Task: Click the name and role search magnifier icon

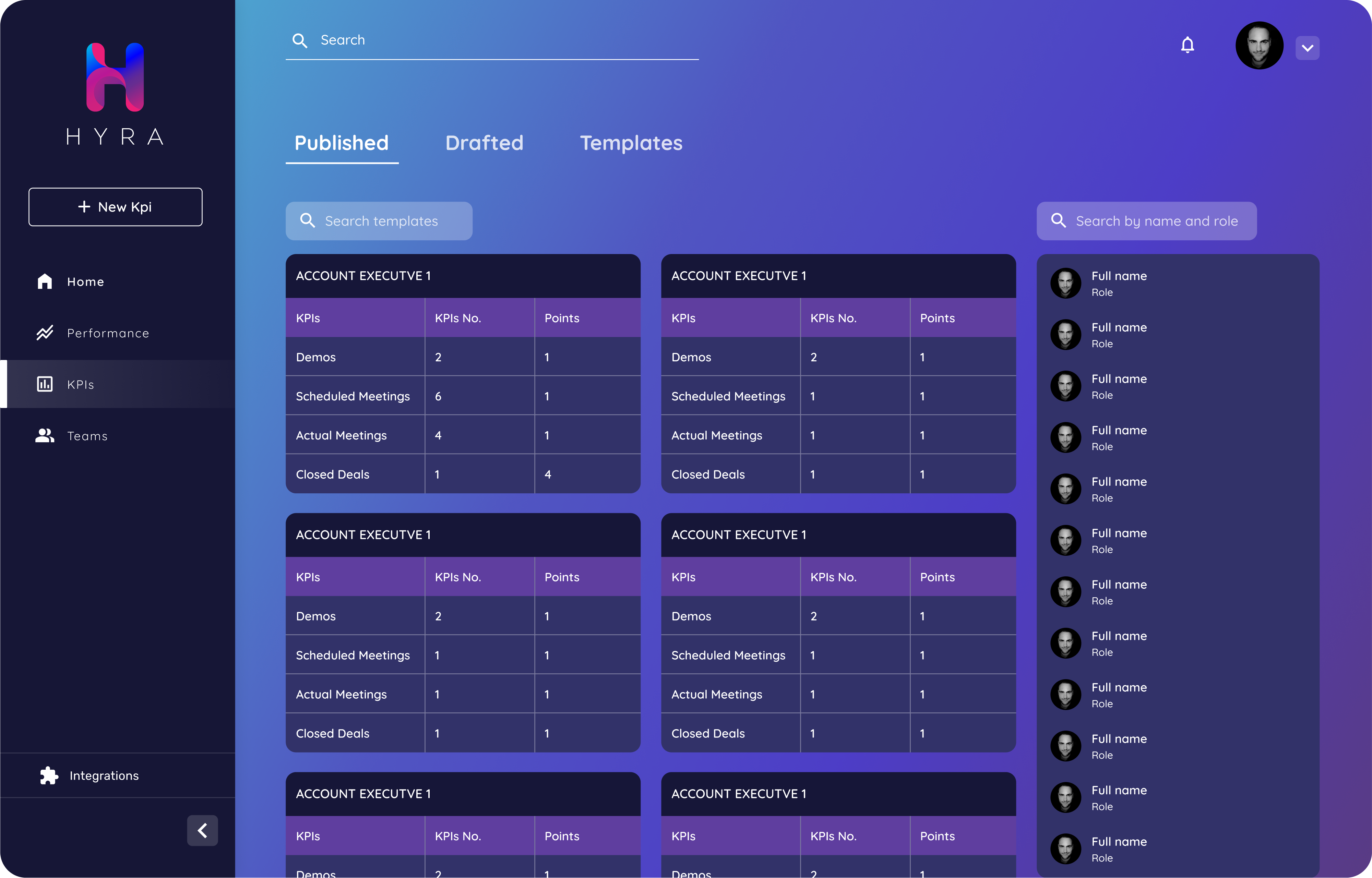Action: [x=1058, y=221]
